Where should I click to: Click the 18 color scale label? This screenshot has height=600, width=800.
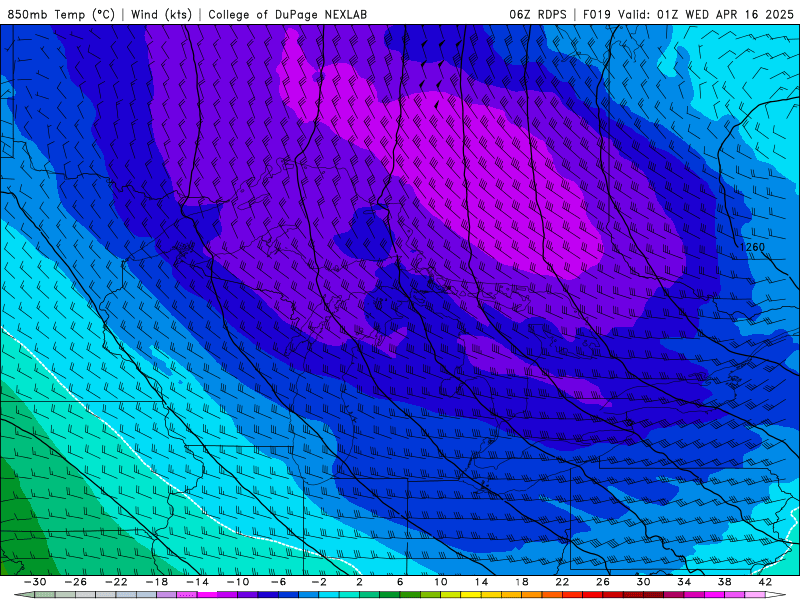coord(522,582)
